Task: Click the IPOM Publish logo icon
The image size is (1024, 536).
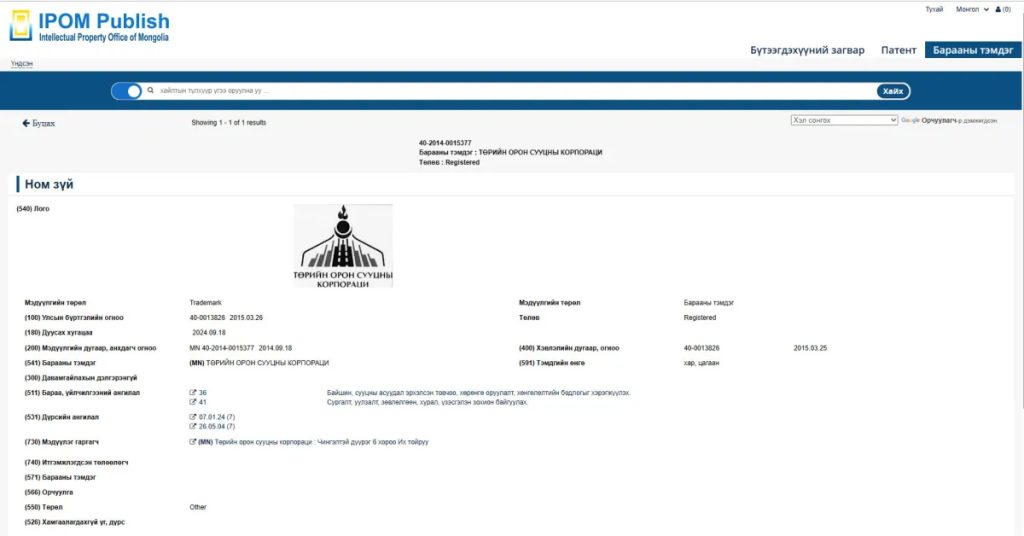Action: pyautogui.click(x=20, y=26)
